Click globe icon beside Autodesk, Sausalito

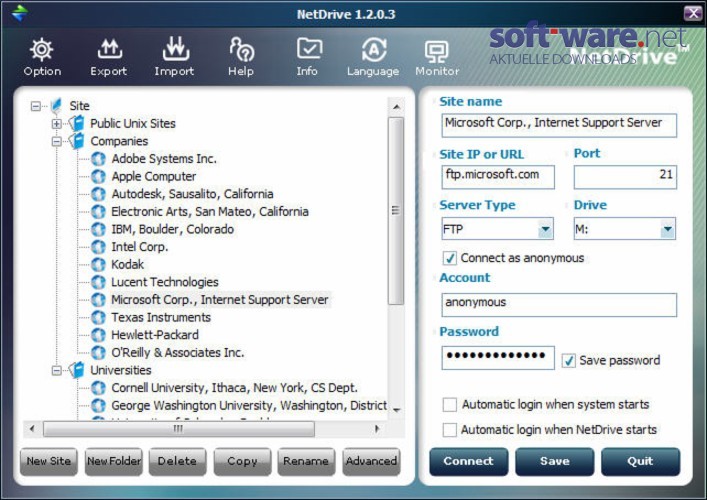pos(98,194)
